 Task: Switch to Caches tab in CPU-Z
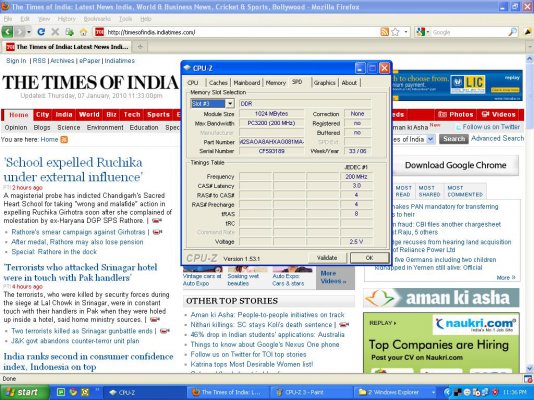tap(218, 83)
